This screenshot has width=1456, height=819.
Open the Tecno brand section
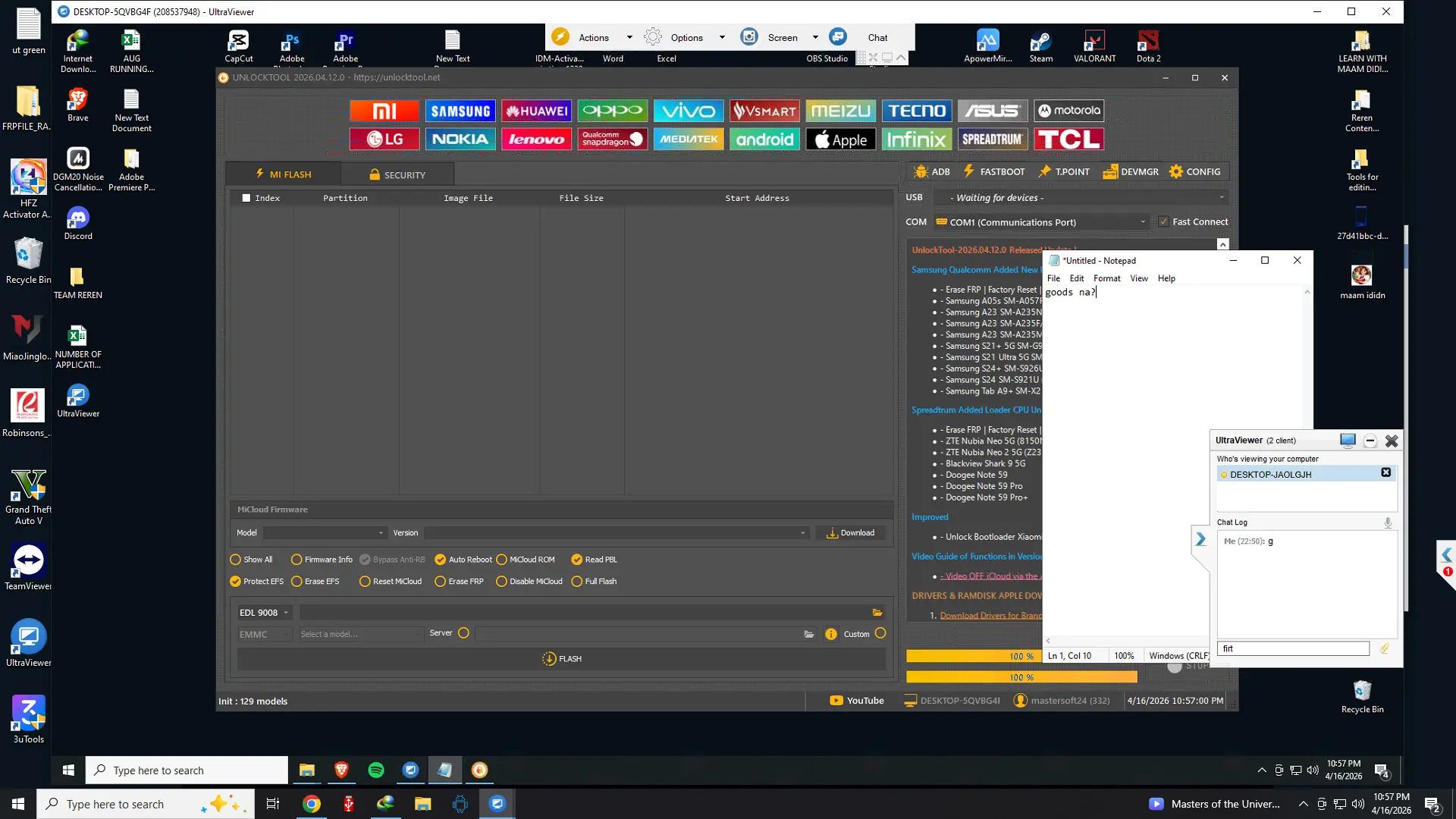tap(916, 111)
